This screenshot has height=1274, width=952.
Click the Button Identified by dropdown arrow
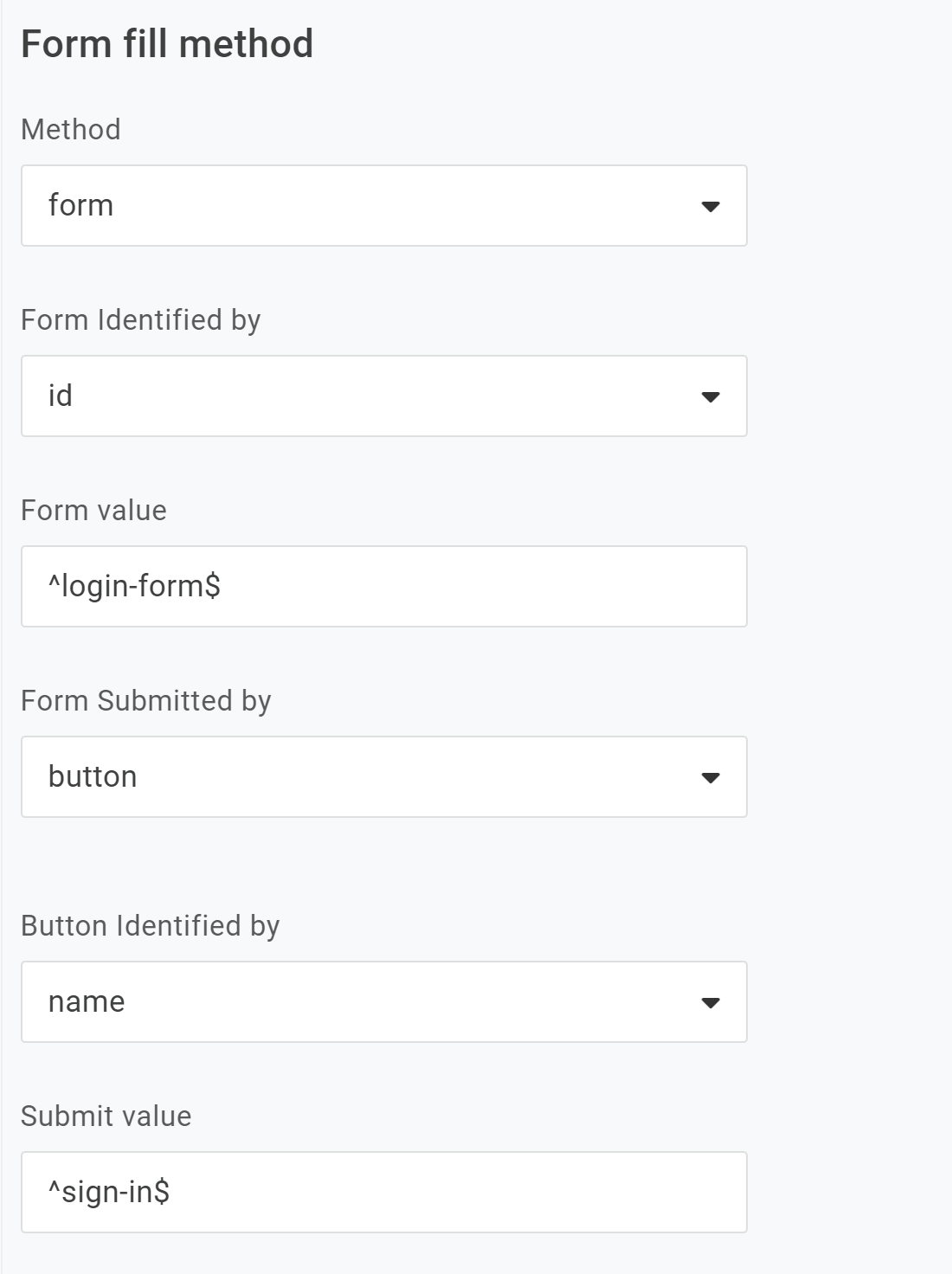coord(711,1002)
